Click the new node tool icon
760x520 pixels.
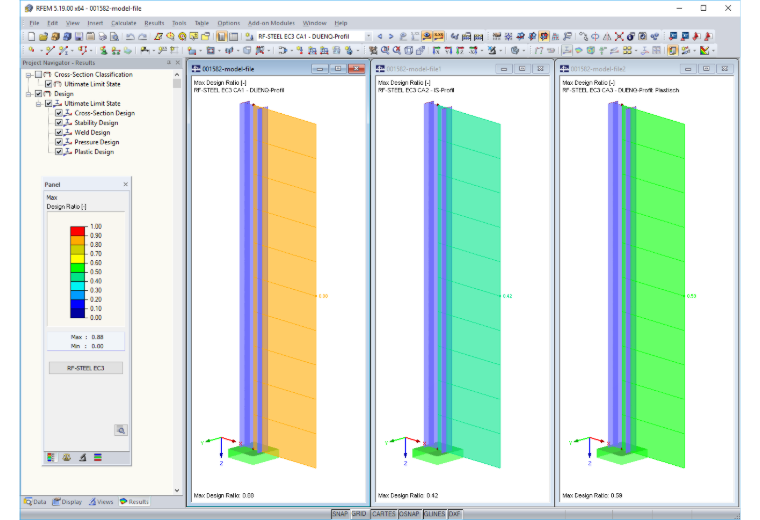32,50
